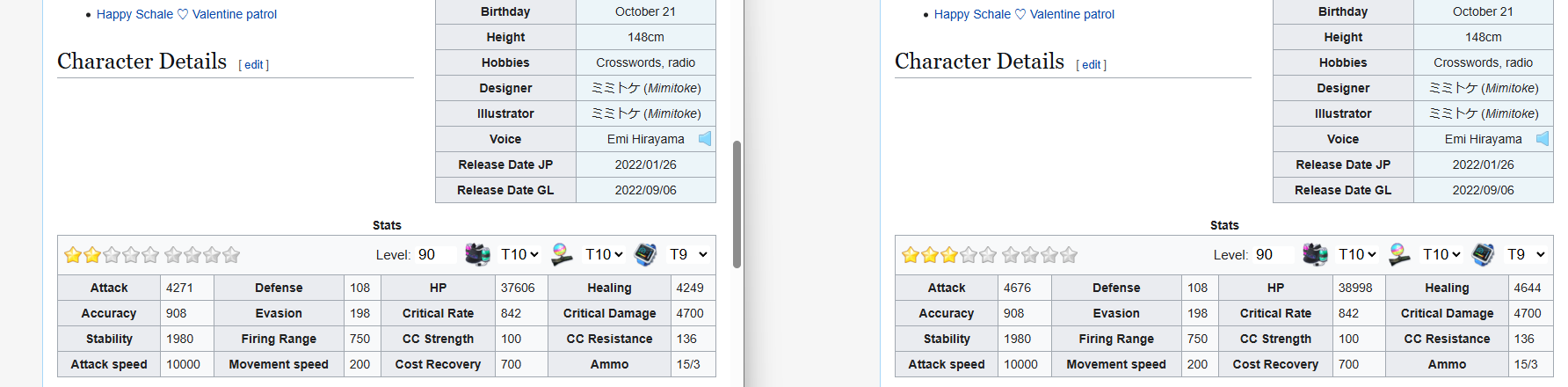Click Birthday value October 21 in left window

(x=646, y=11)
